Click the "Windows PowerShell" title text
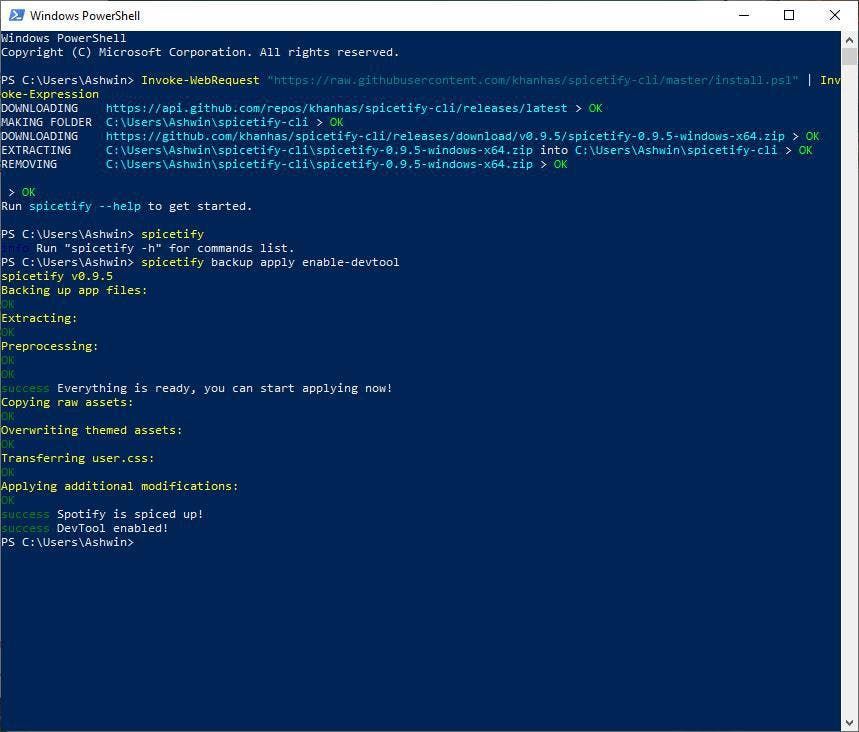859x732 pixels. [x=85, y=16]
